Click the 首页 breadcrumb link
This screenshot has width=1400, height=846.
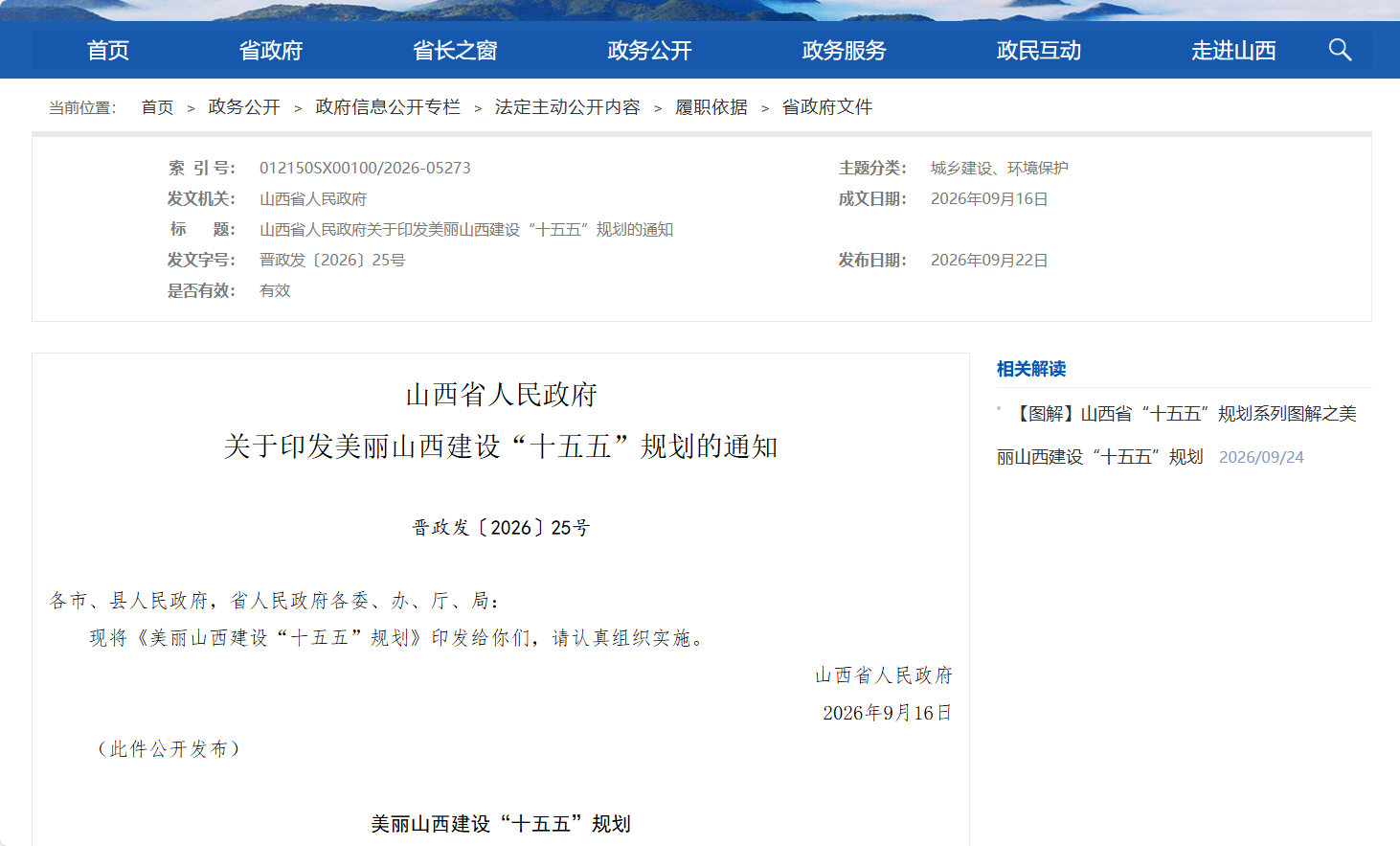click(157, 107)
